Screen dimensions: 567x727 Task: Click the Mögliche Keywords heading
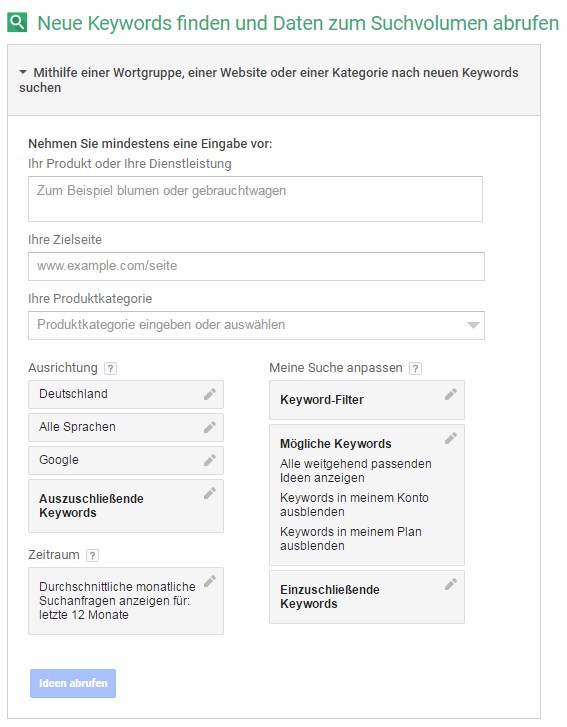336,444
